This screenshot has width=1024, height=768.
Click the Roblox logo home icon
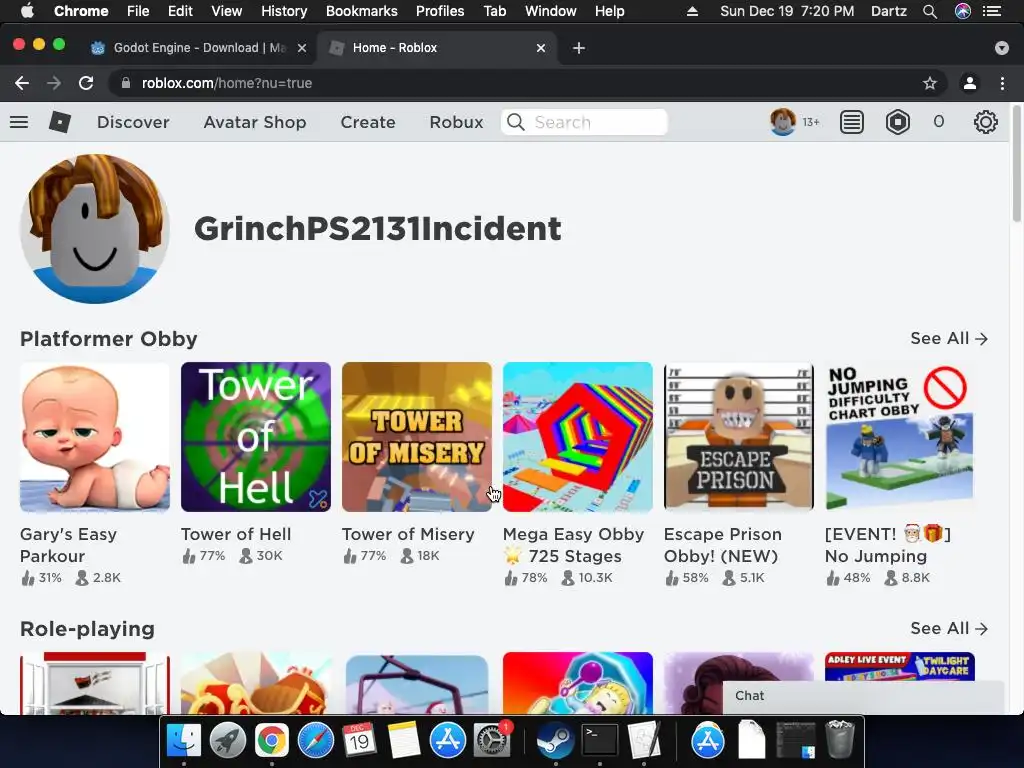click(59, 122)
